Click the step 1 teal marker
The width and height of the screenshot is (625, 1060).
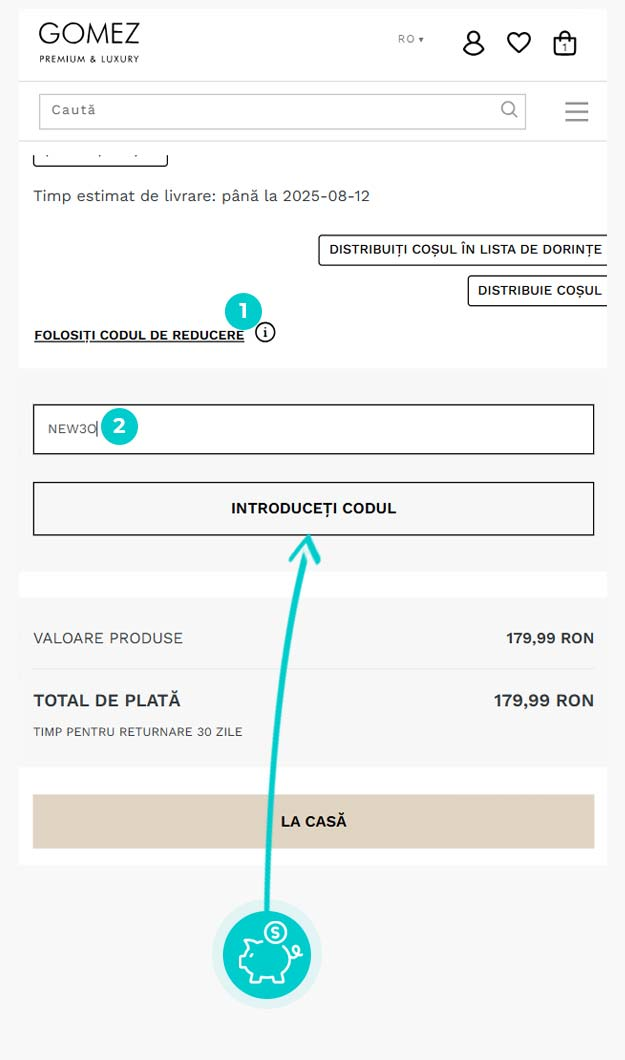click(243, 310)
